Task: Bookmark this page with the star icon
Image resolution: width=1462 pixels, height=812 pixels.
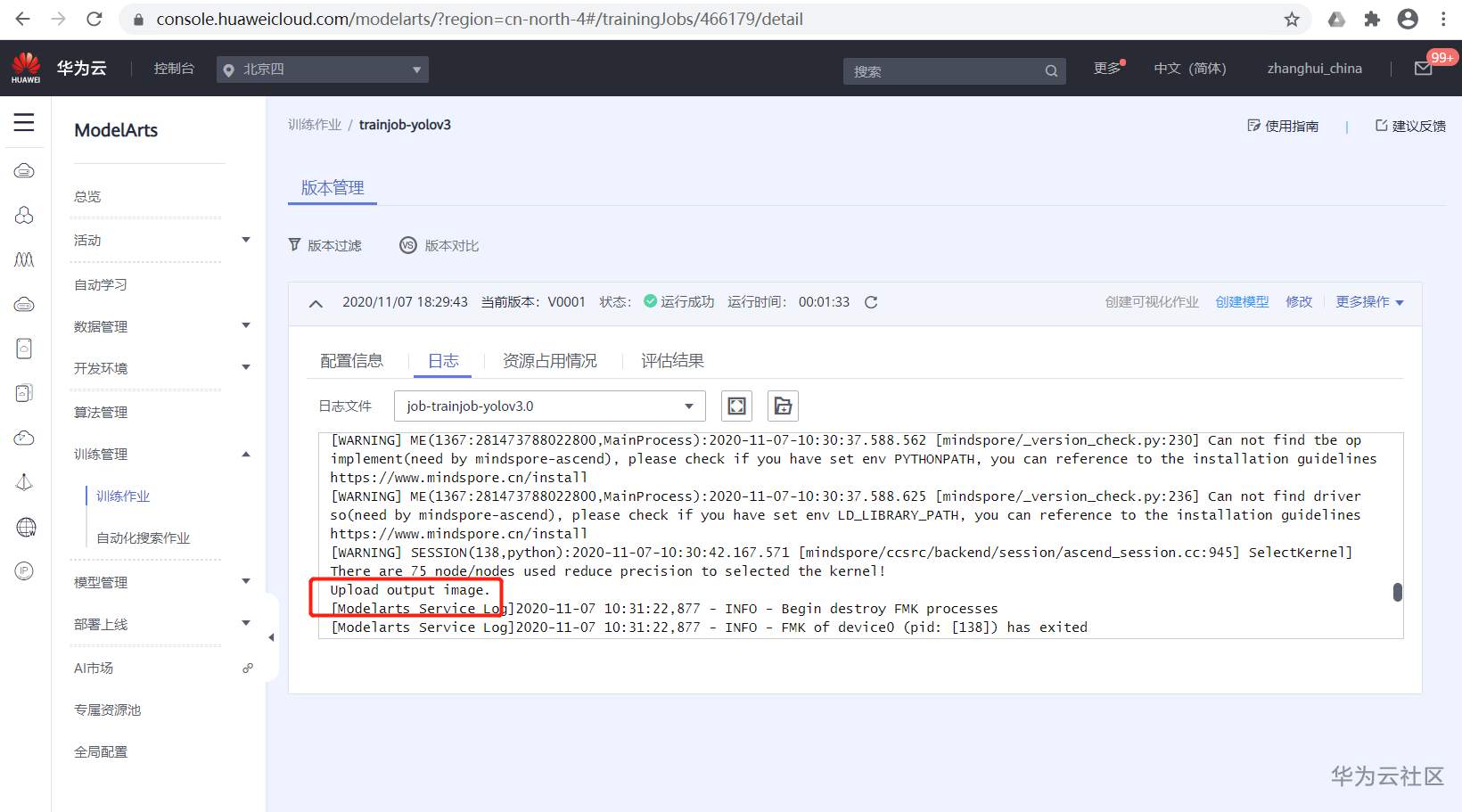Action: [x=1292, y=19]
